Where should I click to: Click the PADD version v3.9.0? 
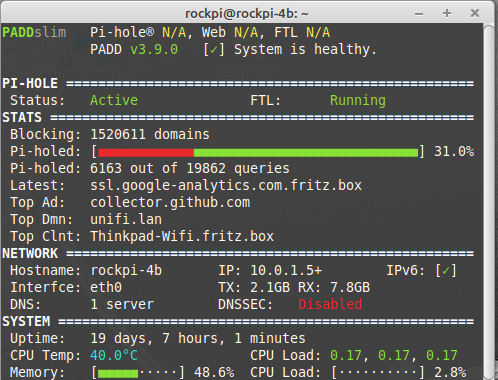pos(154,50)
